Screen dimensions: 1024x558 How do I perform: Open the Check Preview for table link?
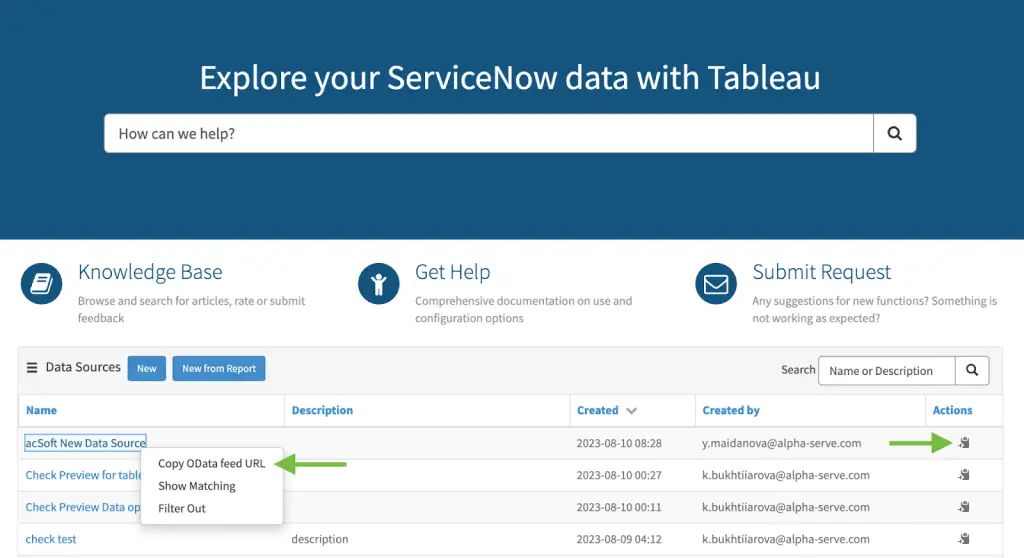pos(83,475)
